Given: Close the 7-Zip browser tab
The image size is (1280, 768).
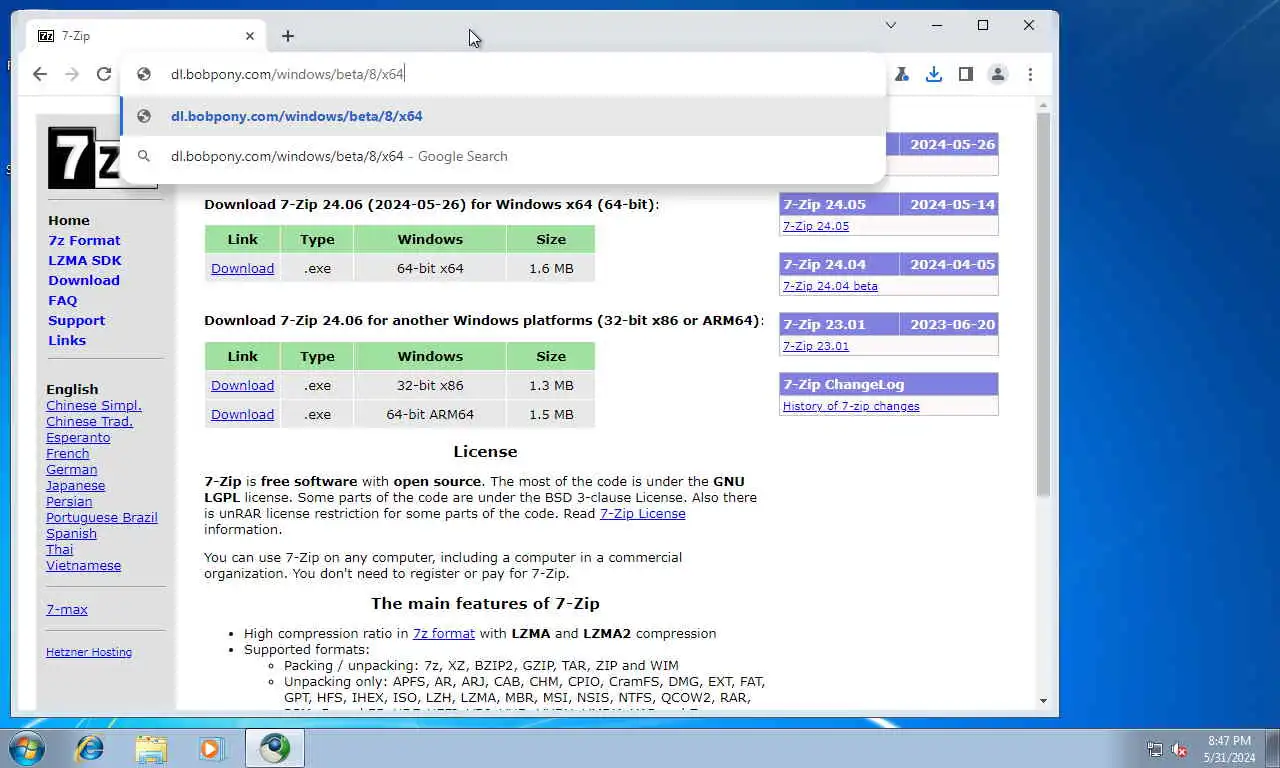Looking at the screenshot, I should point(250,36).
